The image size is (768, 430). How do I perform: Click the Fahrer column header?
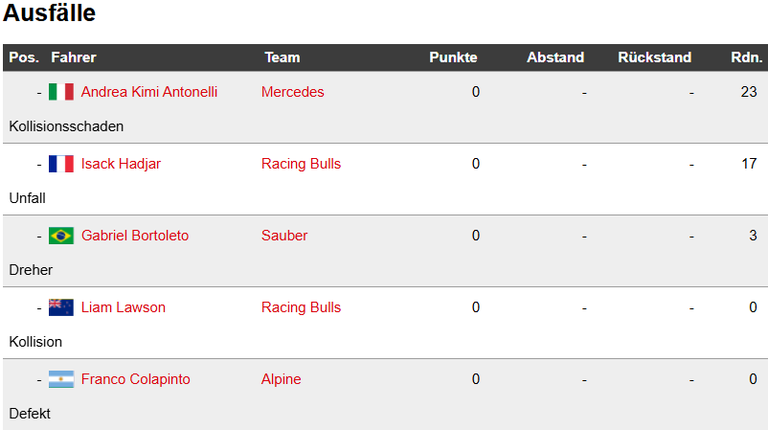coord(73,57)
